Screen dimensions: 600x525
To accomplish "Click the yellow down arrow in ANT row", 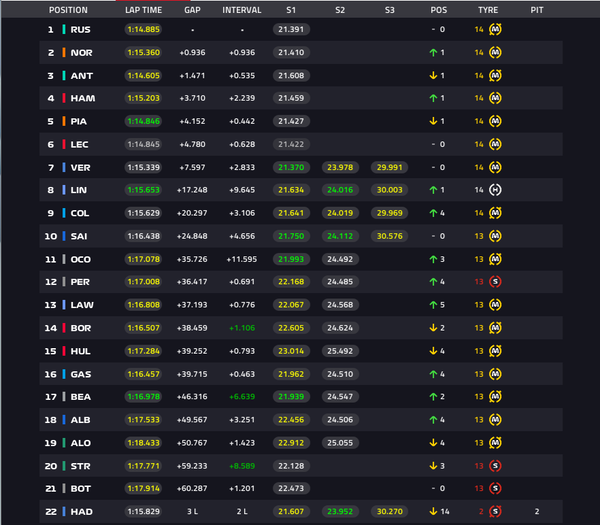I will coord(433,75).
